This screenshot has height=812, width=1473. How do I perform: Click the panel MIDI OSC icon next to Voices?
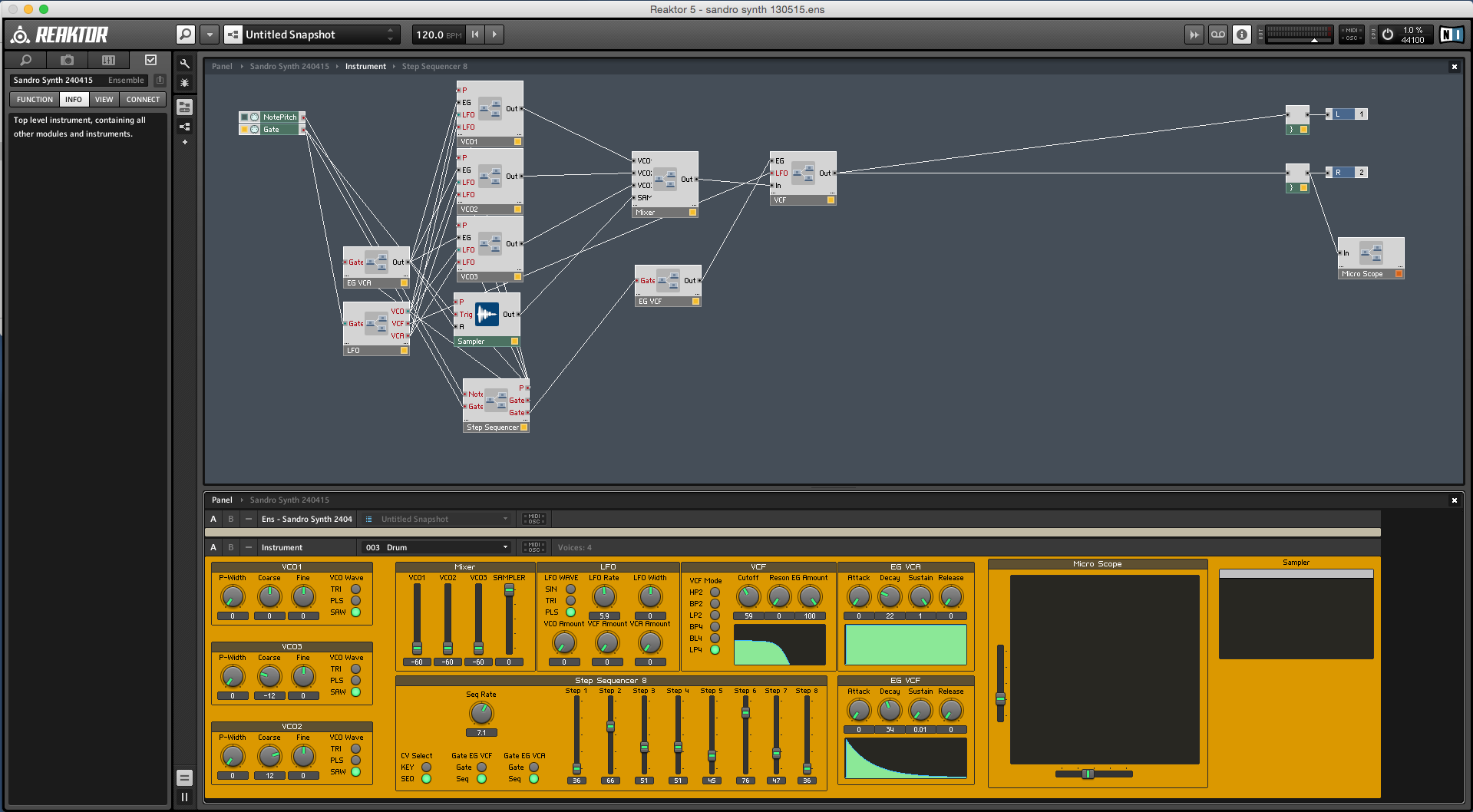click(533, 547)
